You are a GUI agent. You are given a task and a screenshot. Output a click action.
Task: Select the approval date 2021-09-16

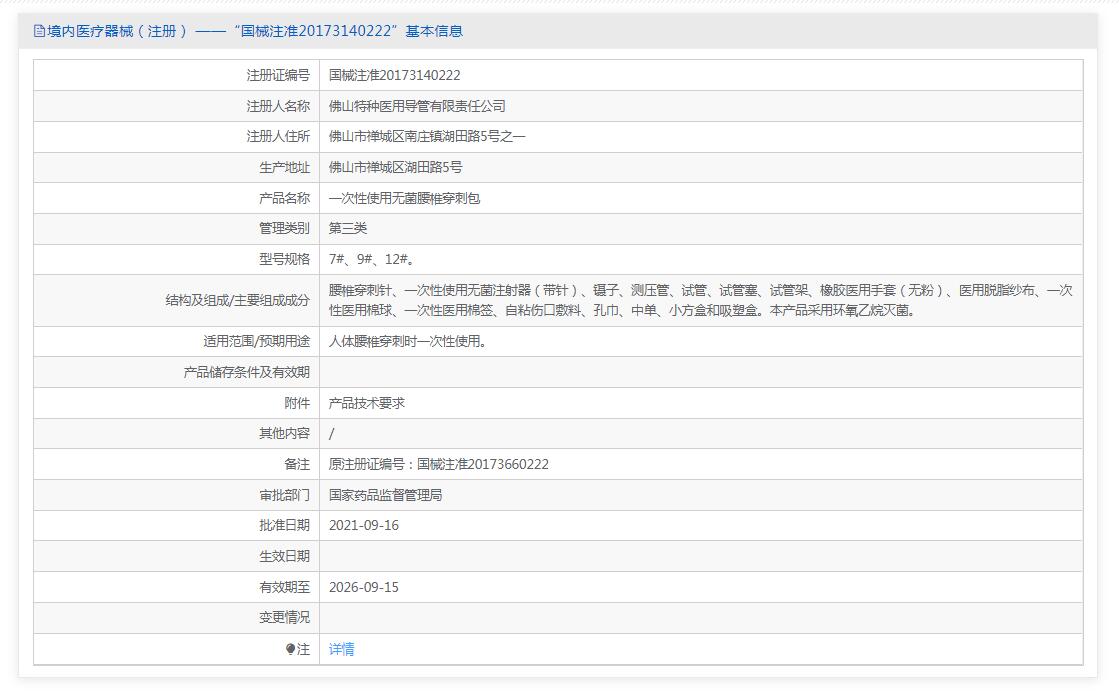tap(364, 525)
